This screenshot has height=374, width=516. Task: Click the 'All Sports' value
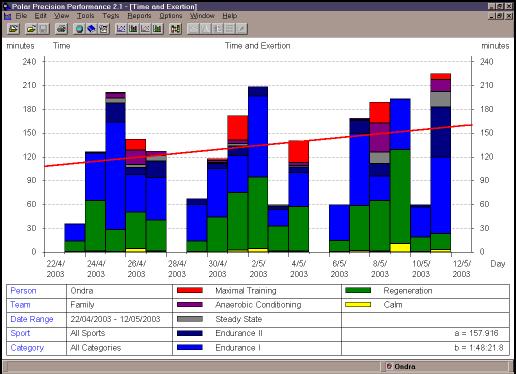(x=88, y=333)
